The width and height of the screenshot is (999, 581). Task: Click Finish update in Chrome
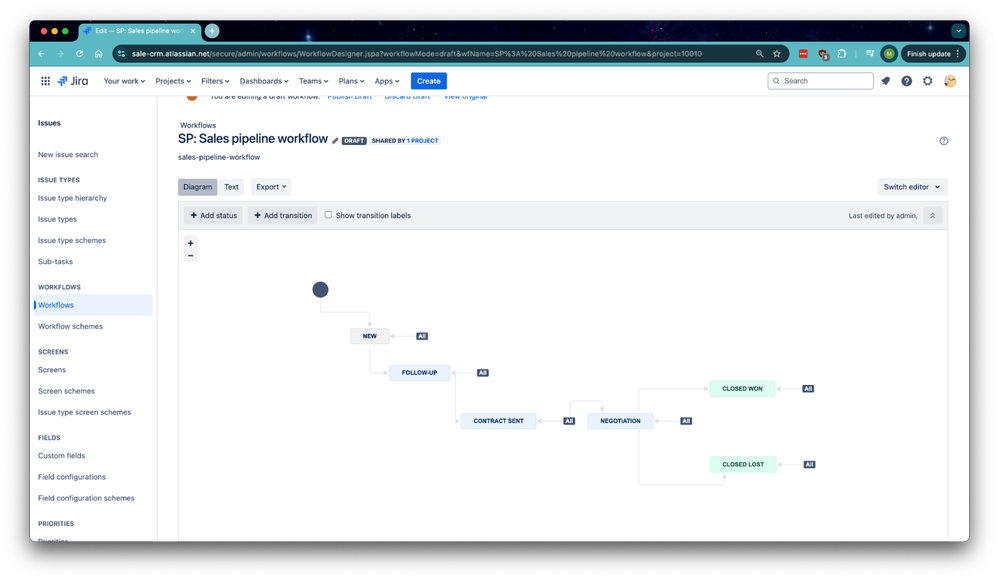pyautogui.click(x=933, y=54)
